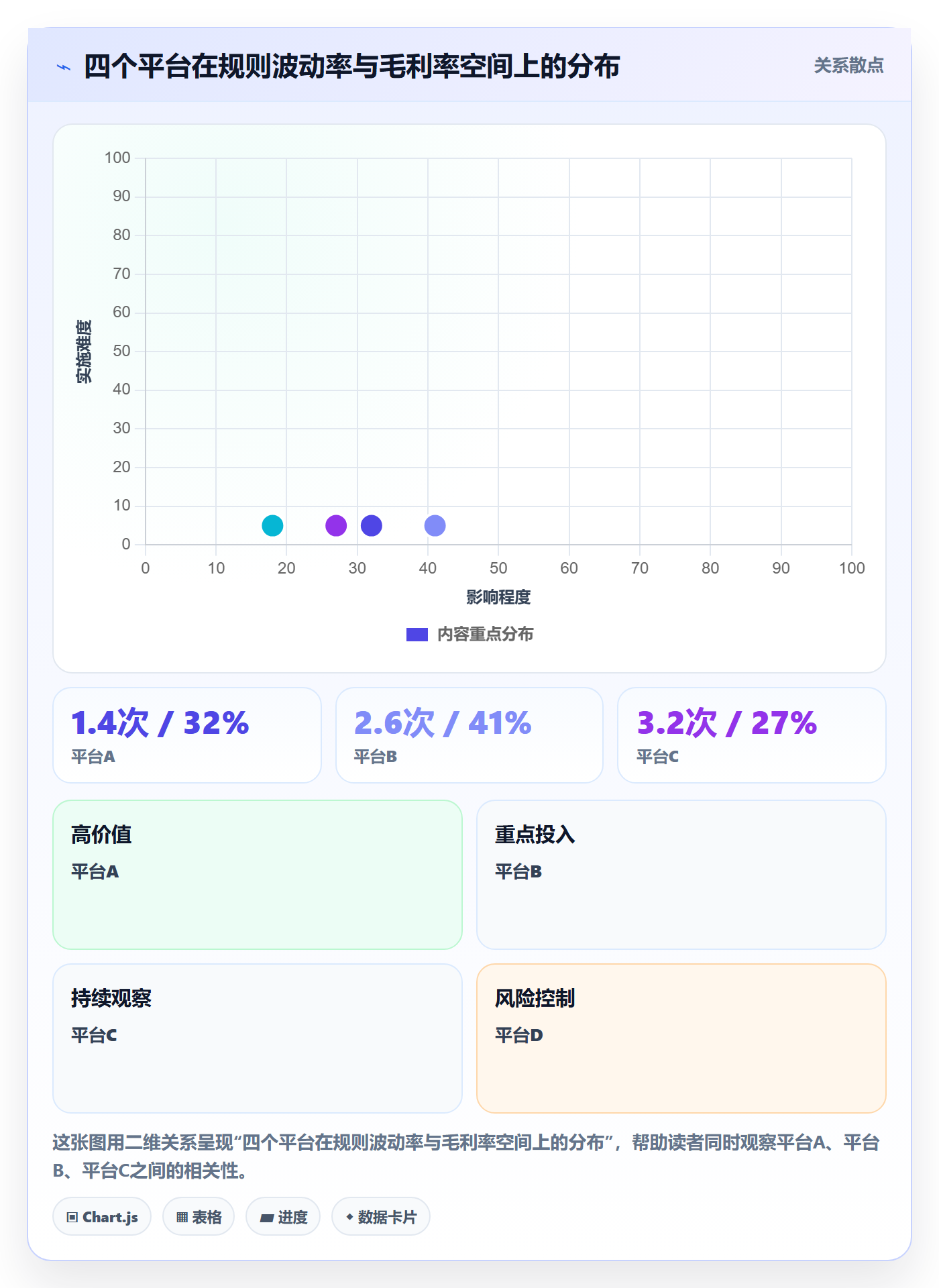Click the 持续观察 card heading
This screenshot has height=1288, width=939.
pos(111,998)
